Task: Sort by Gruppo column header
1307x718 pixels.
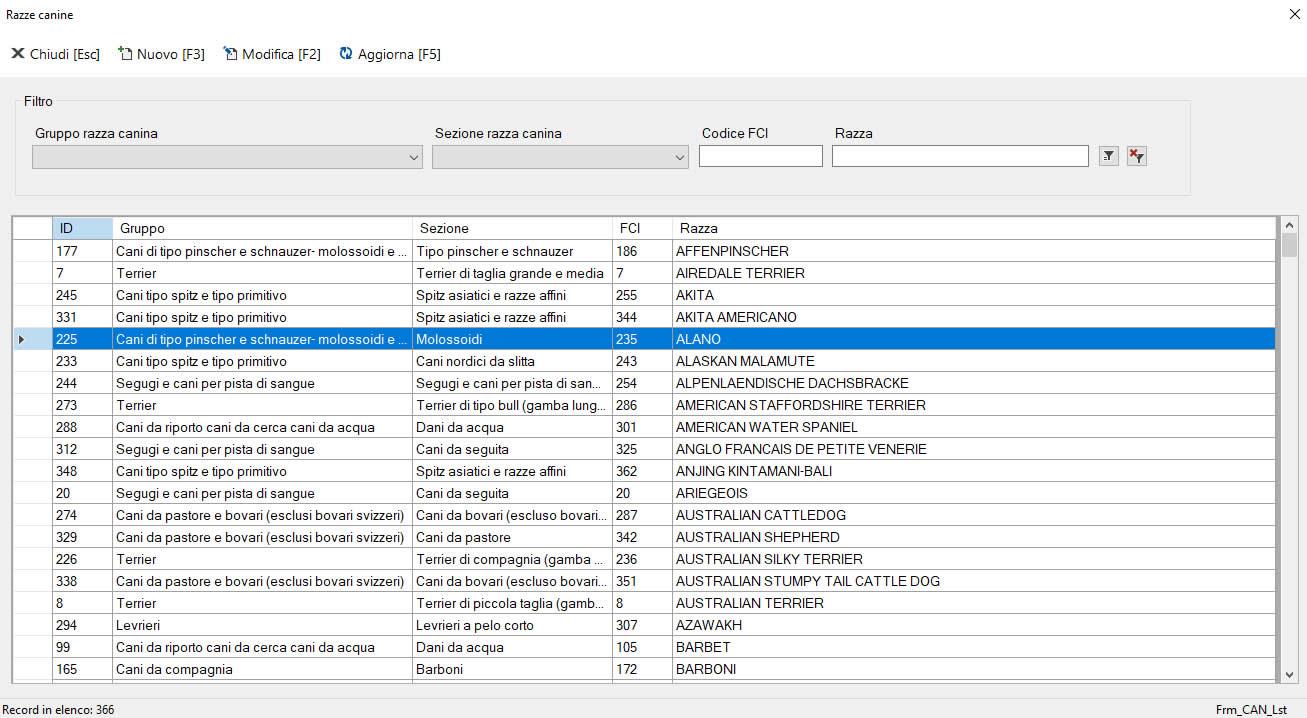Action: (x=262, y=228)
